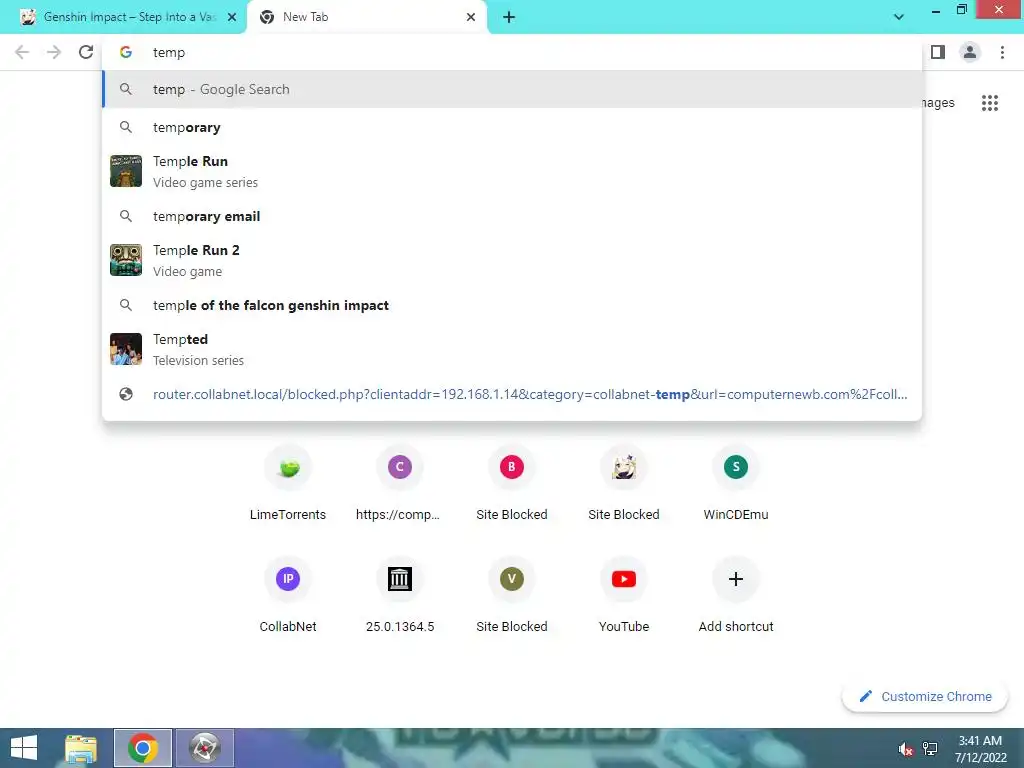Open a new tab with plus icon
Viewport: 1024px width, 768px height.
coord(509,17)
